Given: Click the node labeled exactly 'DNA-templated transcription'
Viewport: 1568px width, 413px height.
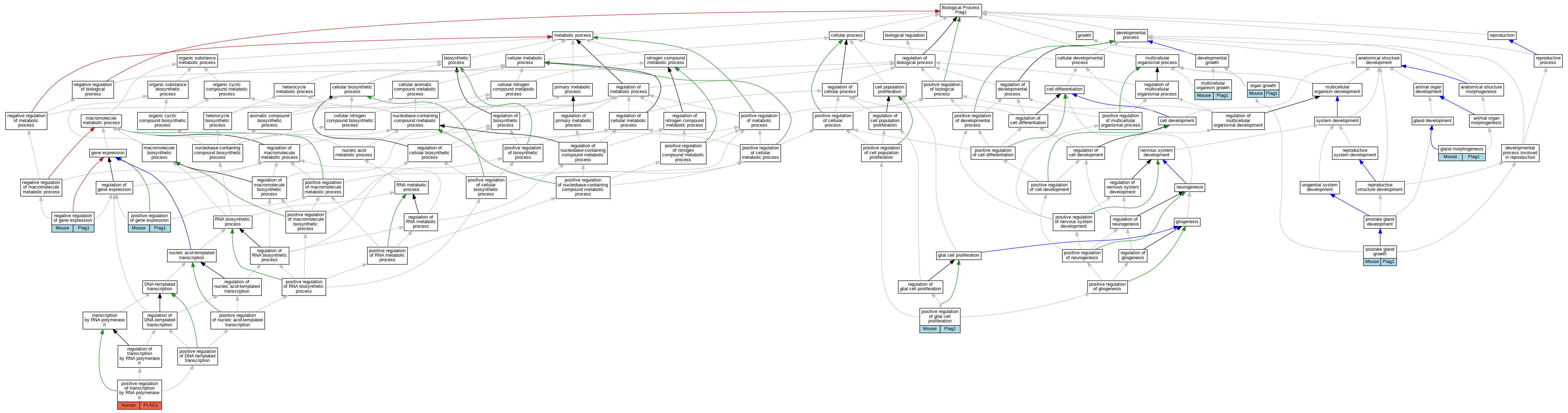Looking at the screenshot, I should tap(159, 287).
